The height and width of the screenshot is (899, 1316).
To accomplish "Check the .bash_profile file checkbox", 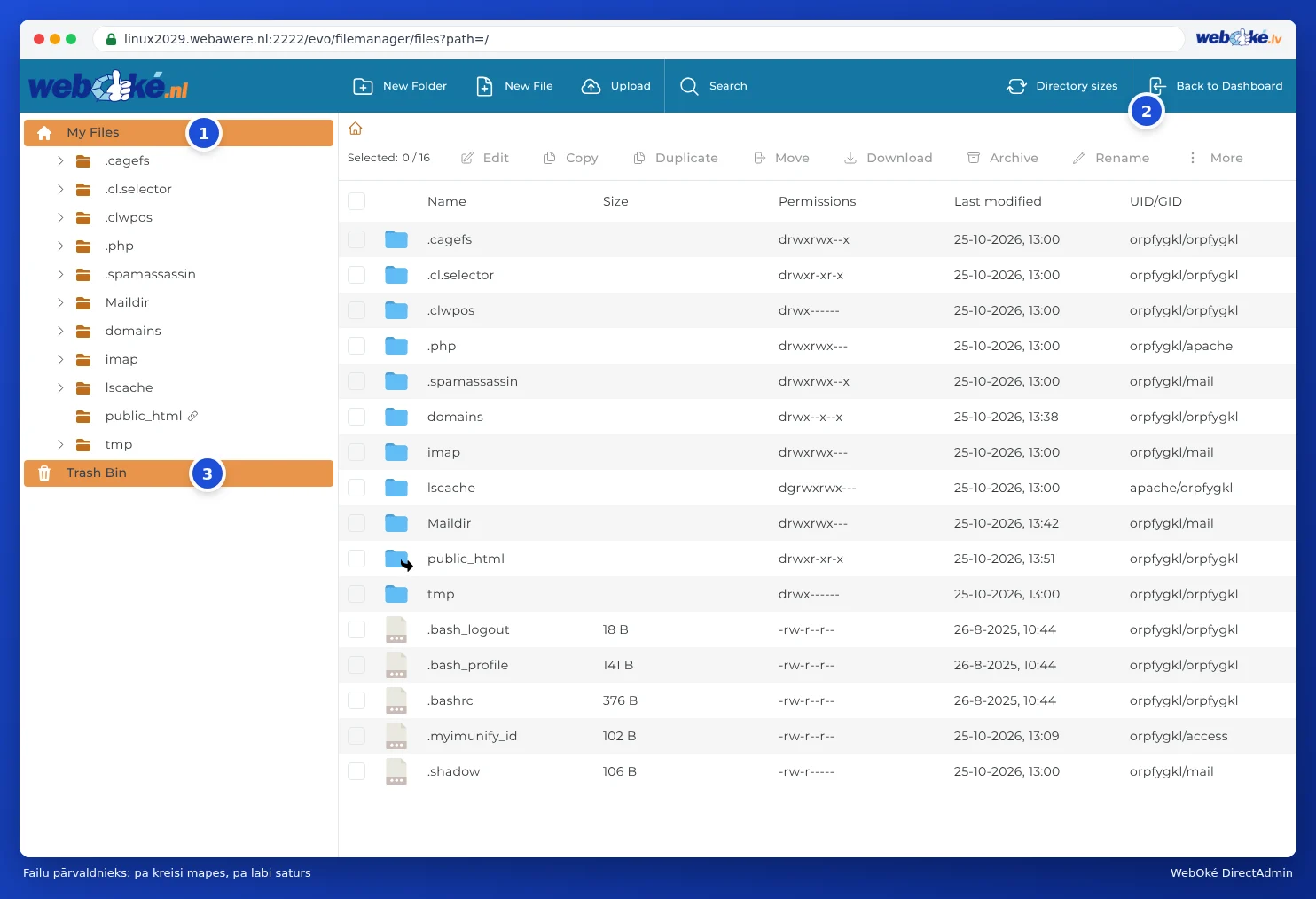I will point(356,665).
